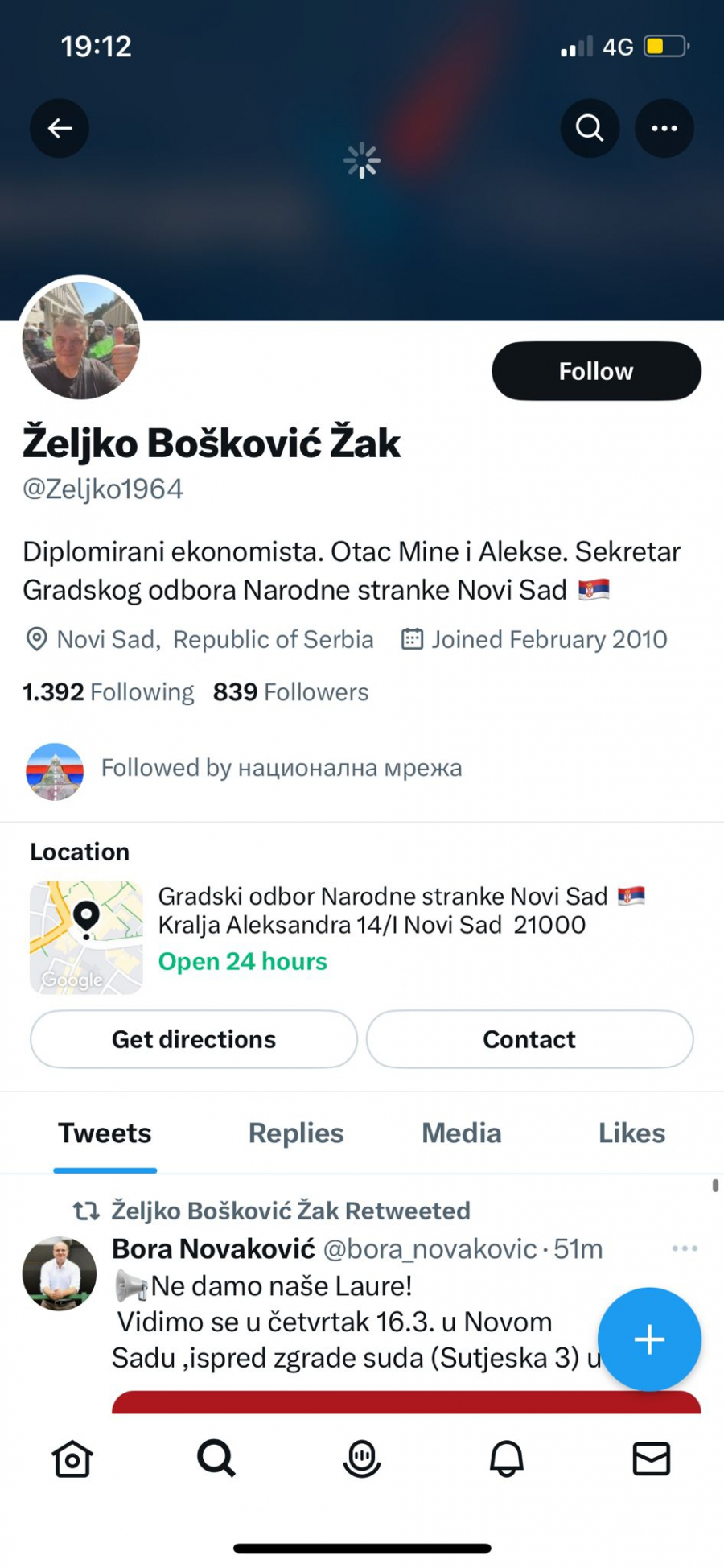Open the 1.392 Following list
Viewport: 724px width, 1568px height.
(109, 692)
